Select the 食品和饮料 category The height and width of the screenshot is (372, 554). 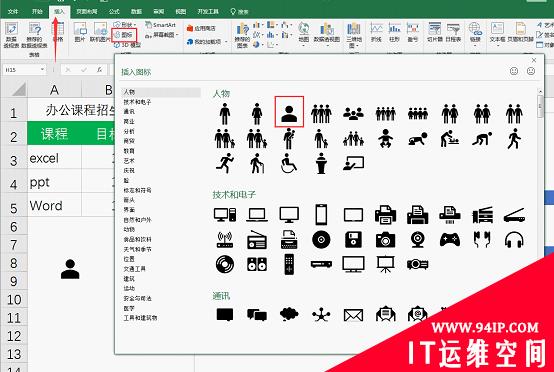(137, 239)
